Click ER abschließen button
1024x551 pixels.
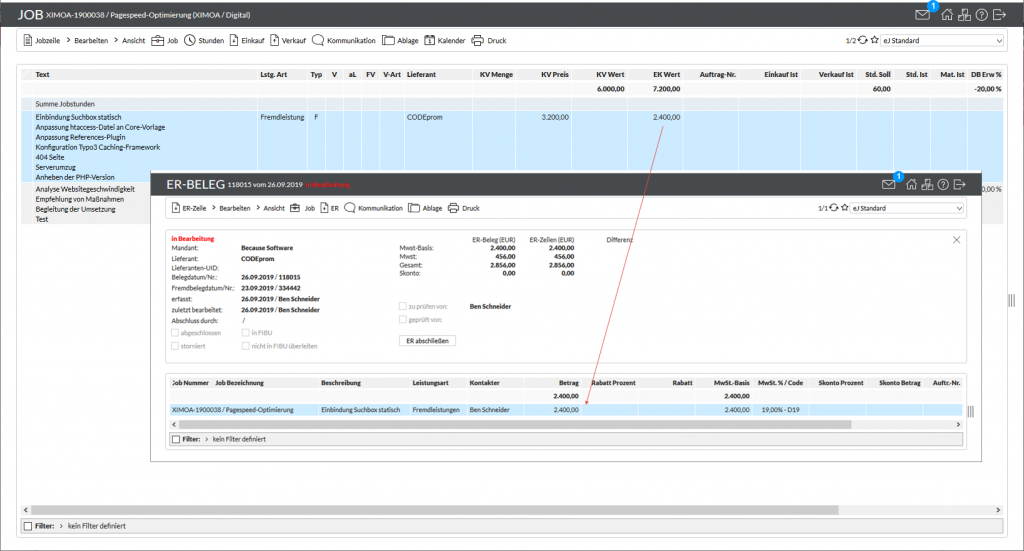pos(427,341)
